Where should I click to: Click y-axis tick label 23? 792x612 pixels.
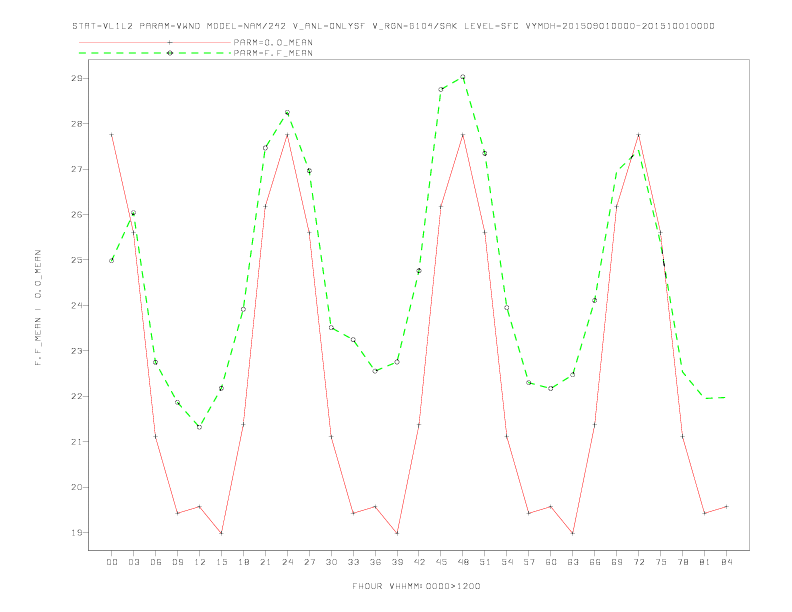pos(77,351)
